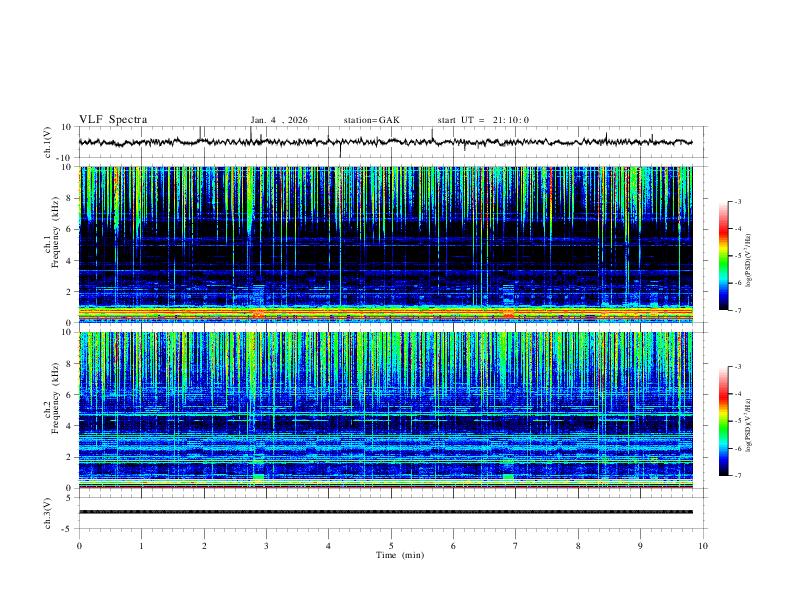Click the "VLF Spectra" plot title
792x612 pixels.
click(x=113, y=120)
